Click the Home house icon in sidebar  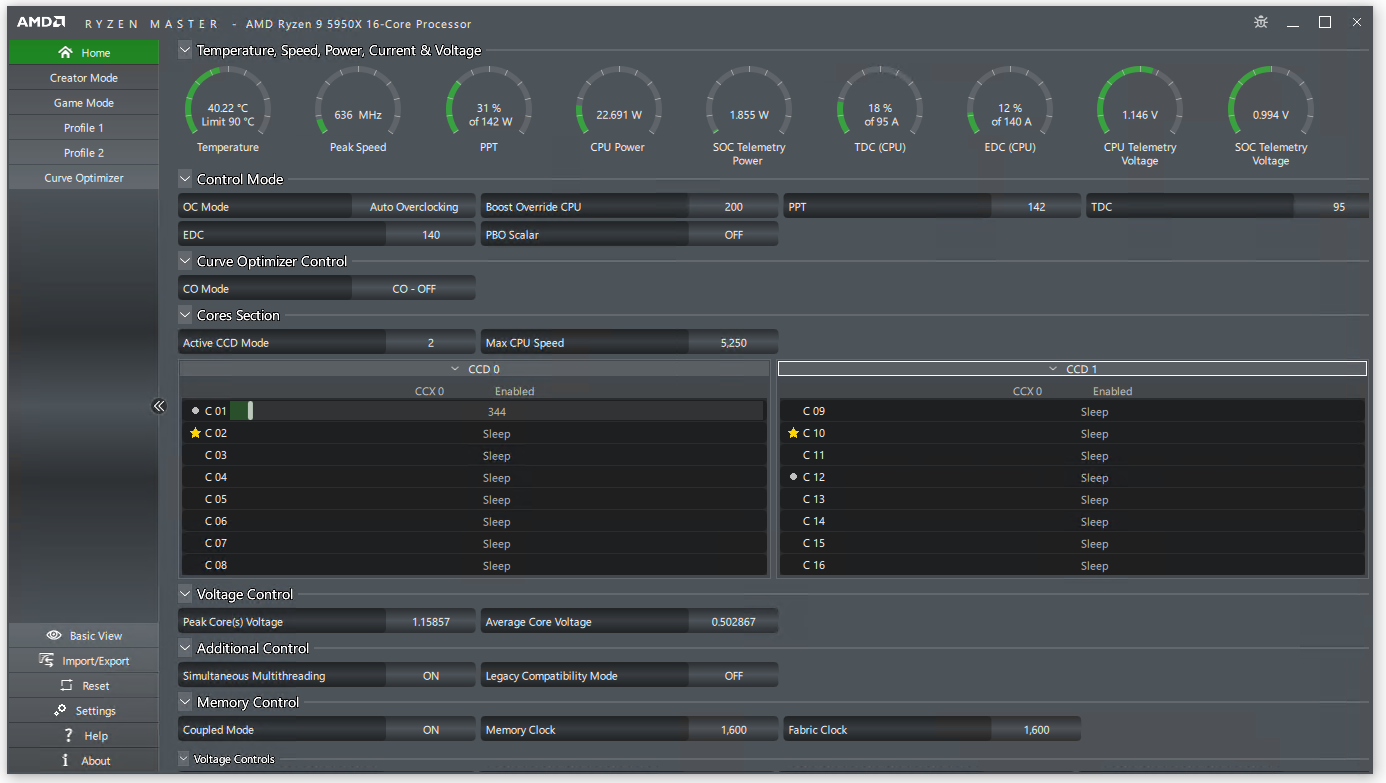(x=65, y=53)
